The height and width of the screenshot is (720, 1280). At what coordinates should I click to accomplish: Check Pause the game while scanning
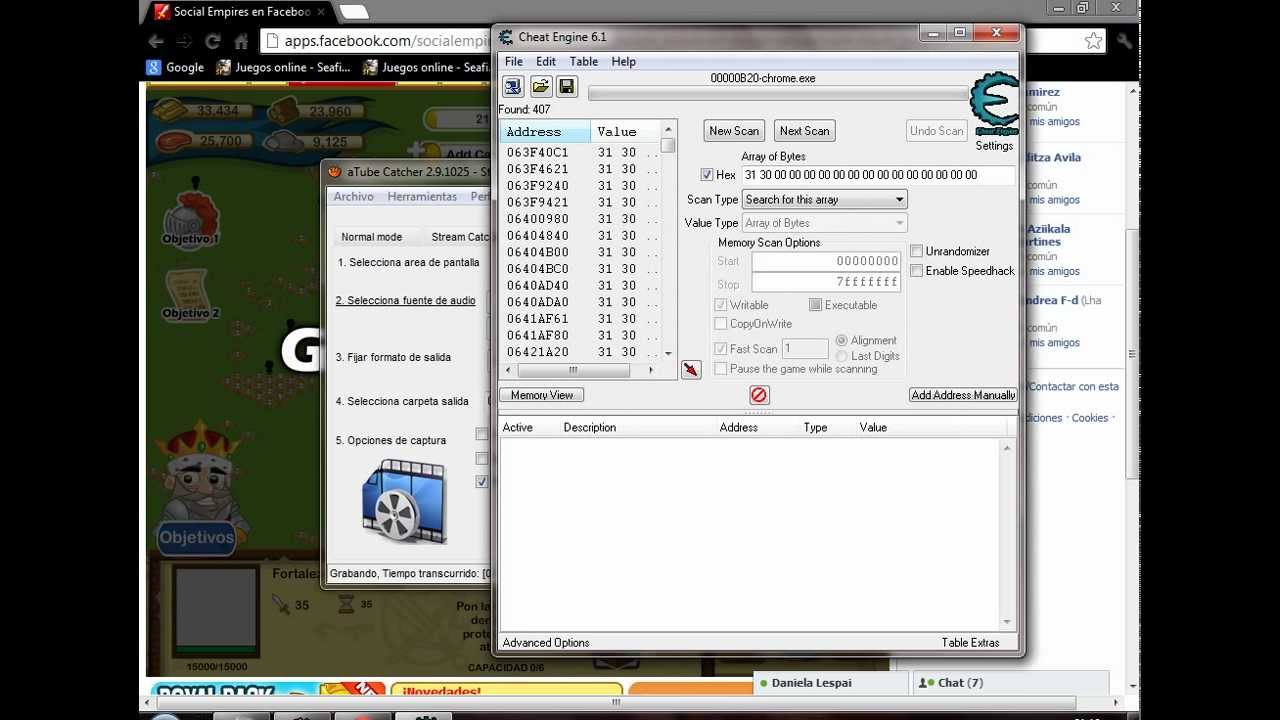coord(720,369)
